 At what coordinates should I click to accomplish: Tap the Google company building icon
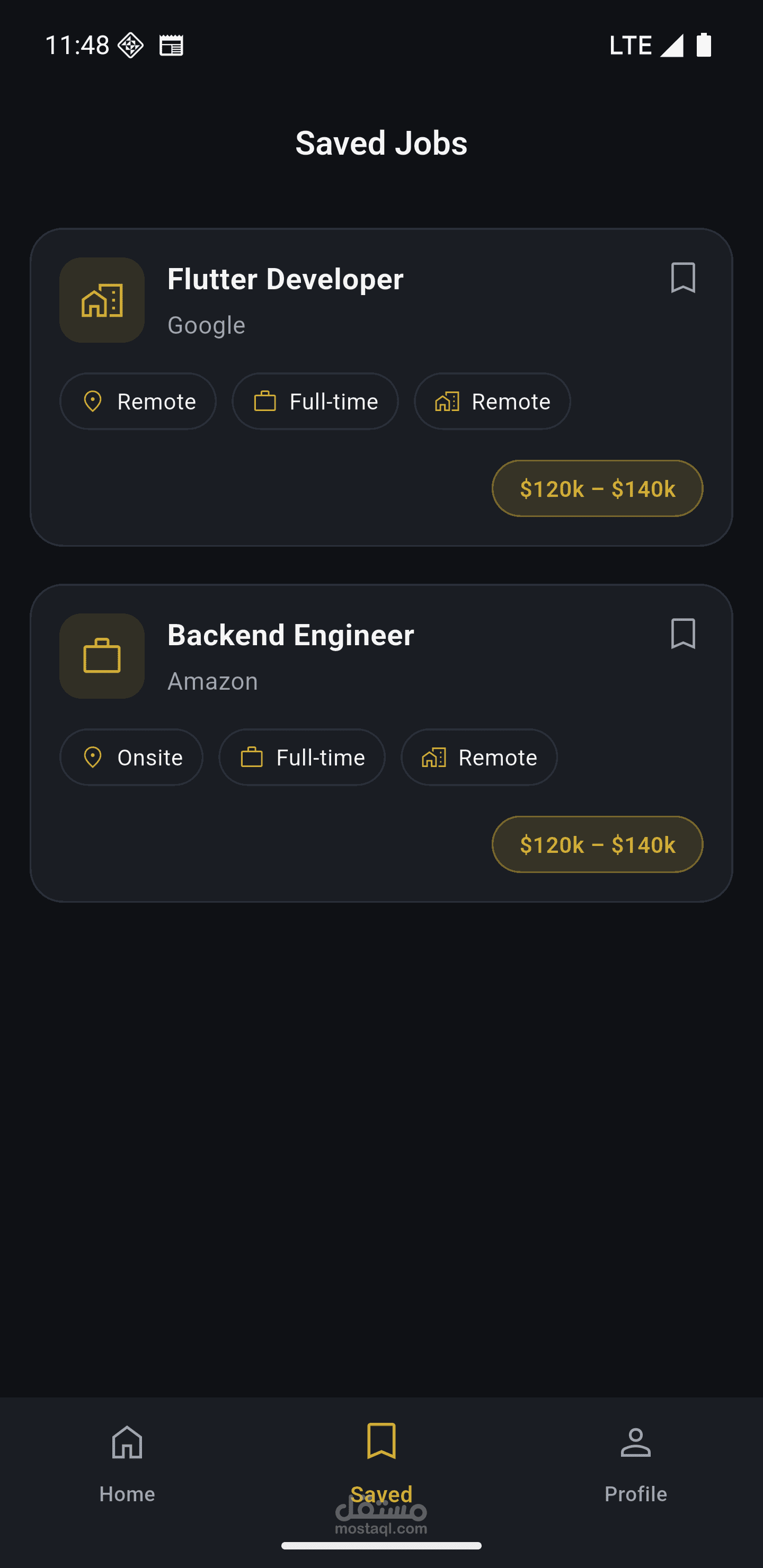[102, 300]
